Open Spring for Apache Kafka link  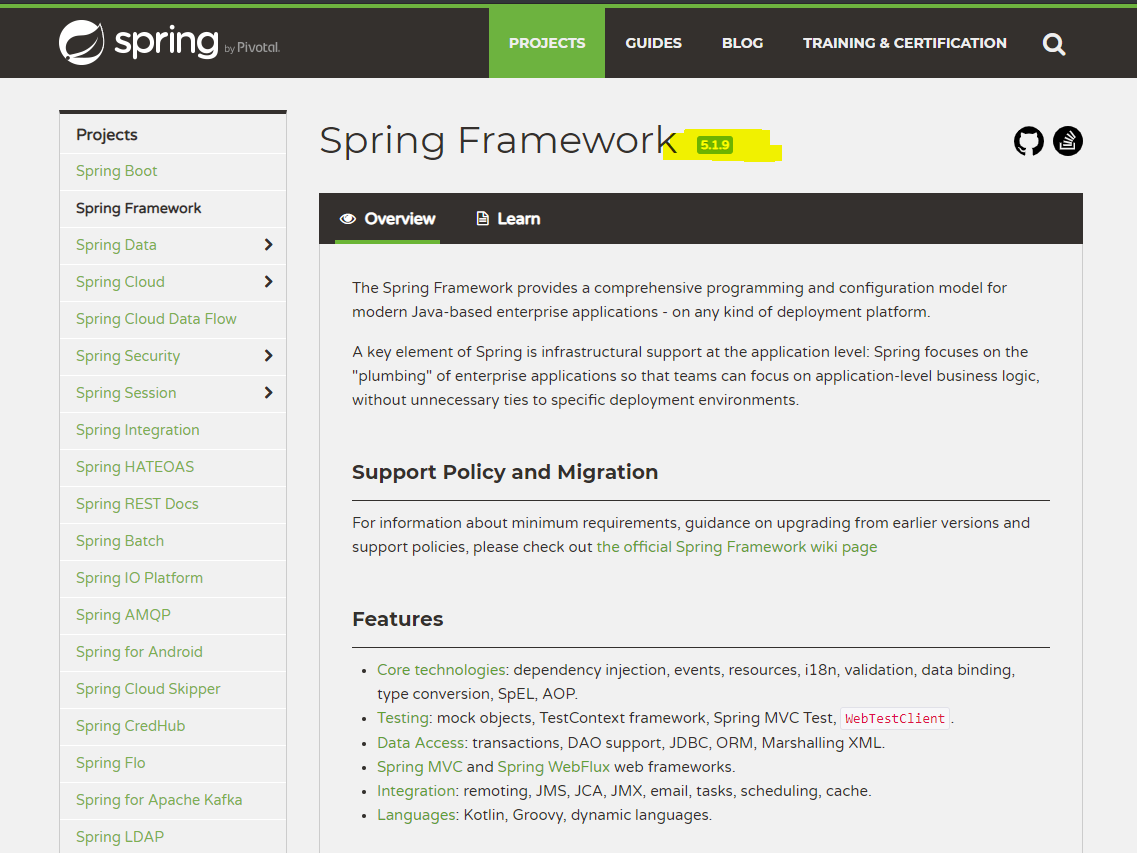coord(159,800)
